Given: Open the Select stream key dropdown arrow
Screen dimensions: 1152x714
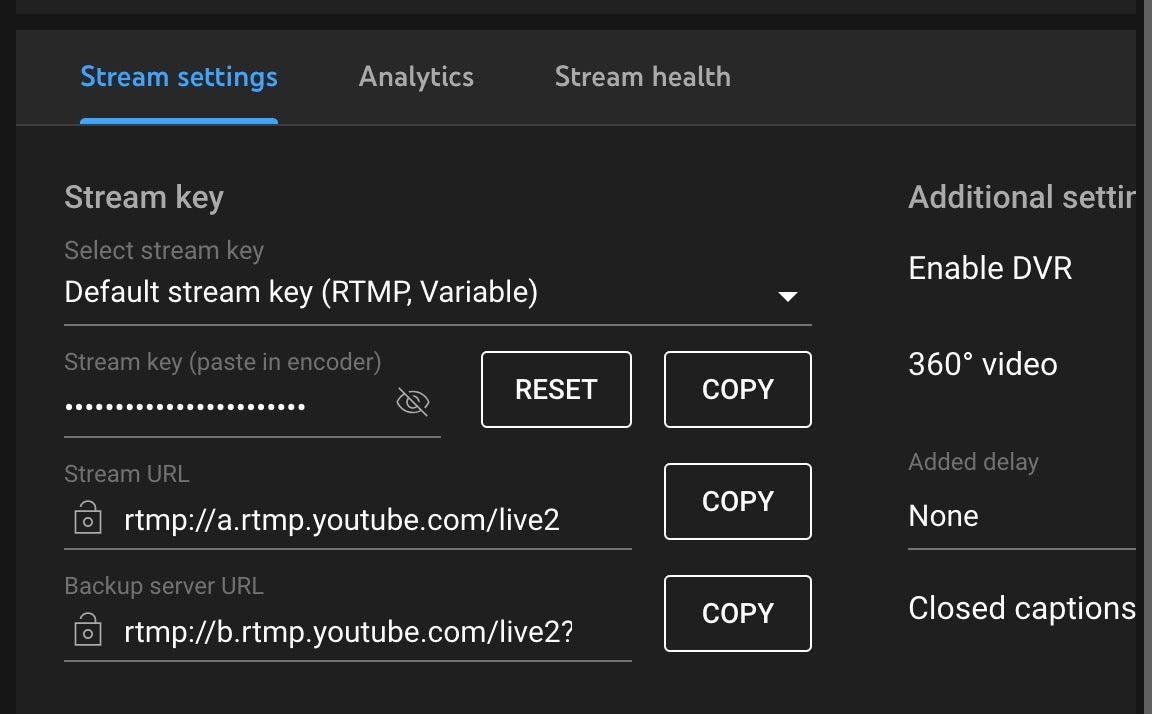Looking at the screenshot, I should [788, 296].
